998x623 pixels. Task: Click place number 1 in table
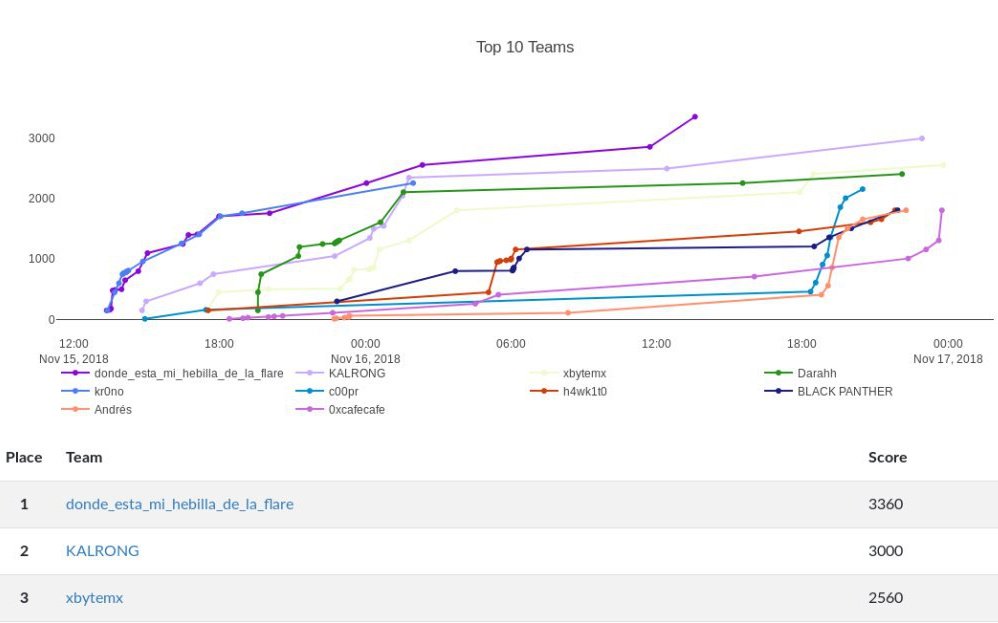point(24,504)
